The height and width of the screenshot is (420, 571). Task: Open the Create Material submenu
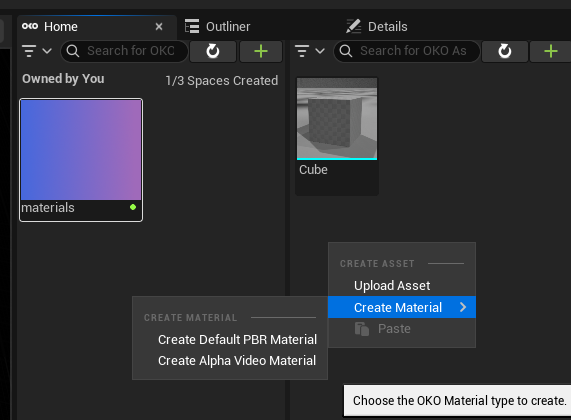tap(402, 307)
